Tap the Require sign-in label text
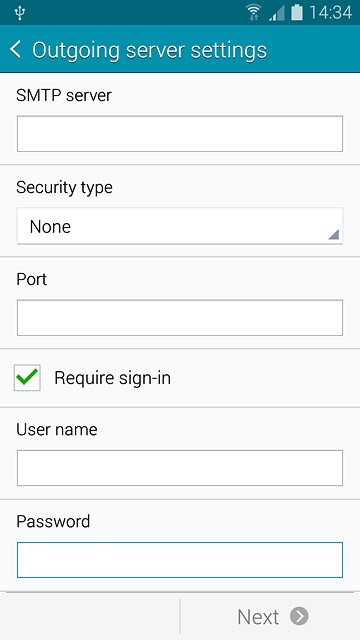360x640 pixels. [x=112, y=378]
